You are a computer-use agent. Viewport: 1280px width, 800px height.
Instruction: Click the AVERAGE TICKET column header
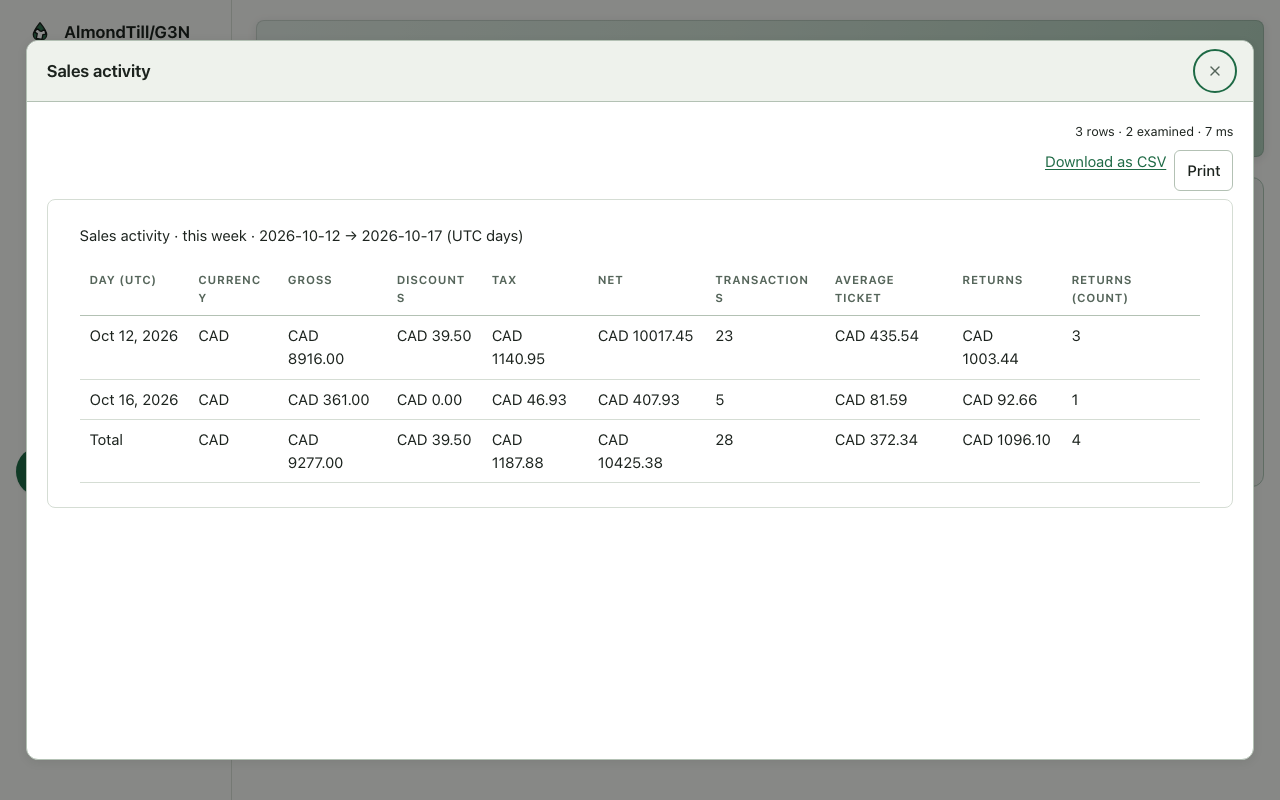[x=864, y=289]
